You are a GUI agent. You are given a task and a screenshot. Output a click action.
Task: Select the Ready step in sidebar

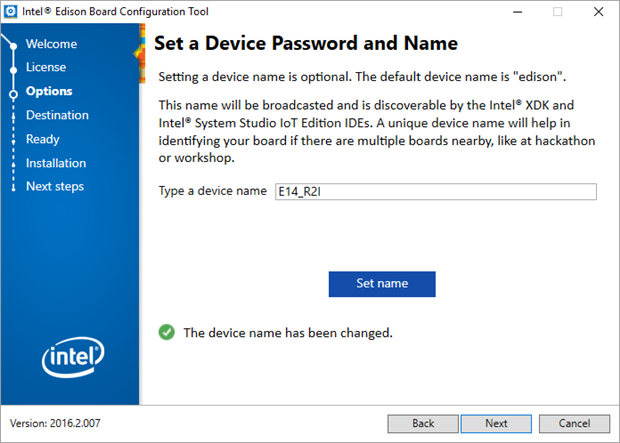click(x=43, y=139)
